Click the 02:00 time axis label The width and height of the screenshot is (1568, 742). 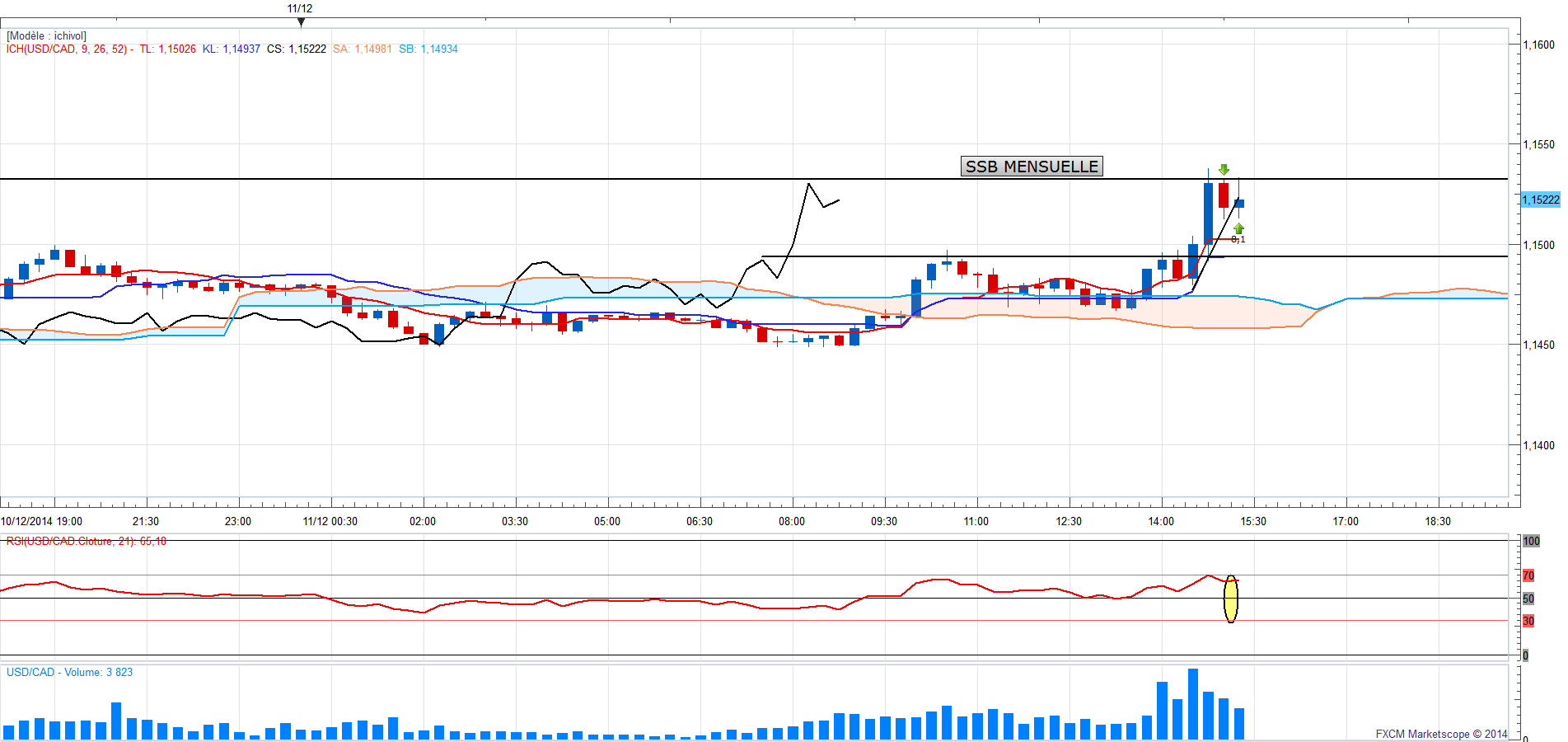[423, 521]
